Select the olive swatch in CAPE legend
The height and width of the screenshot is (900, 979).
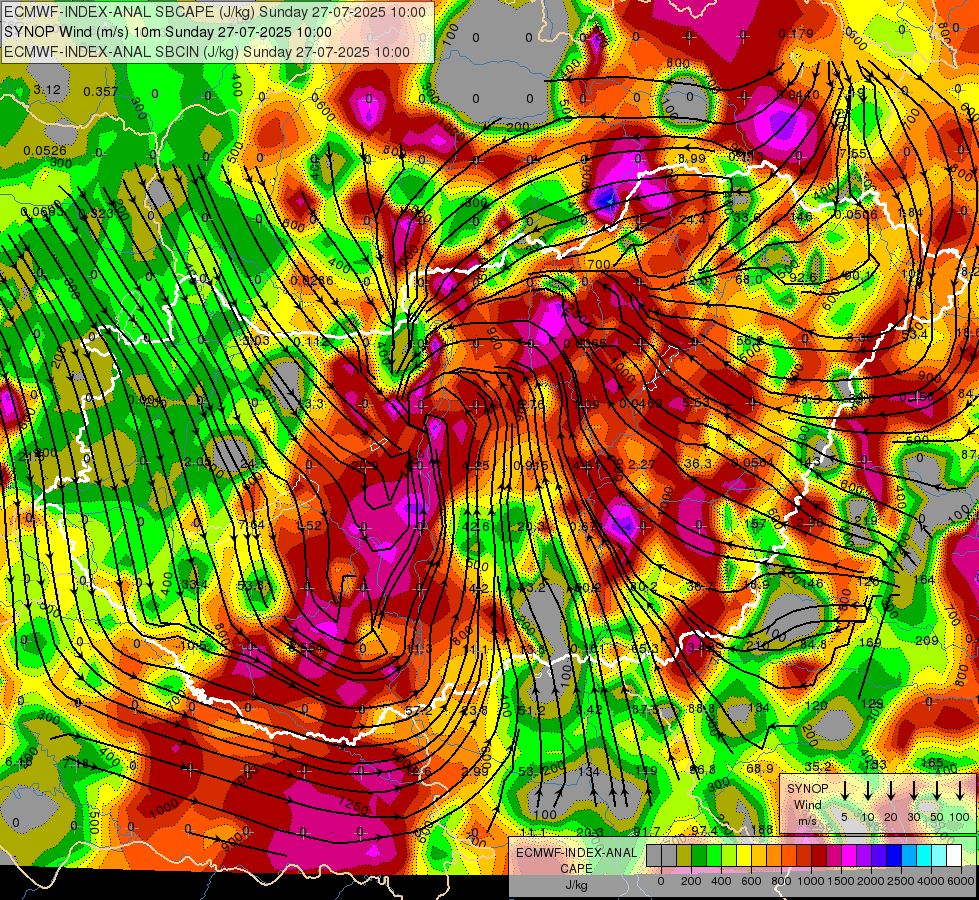[684, 856]
